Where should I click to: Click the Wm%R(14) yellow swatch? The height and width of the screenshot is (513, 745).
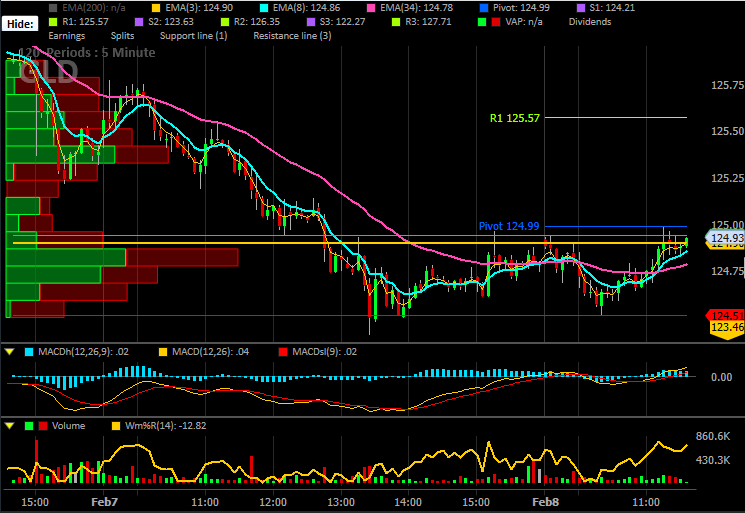point(116,426)
